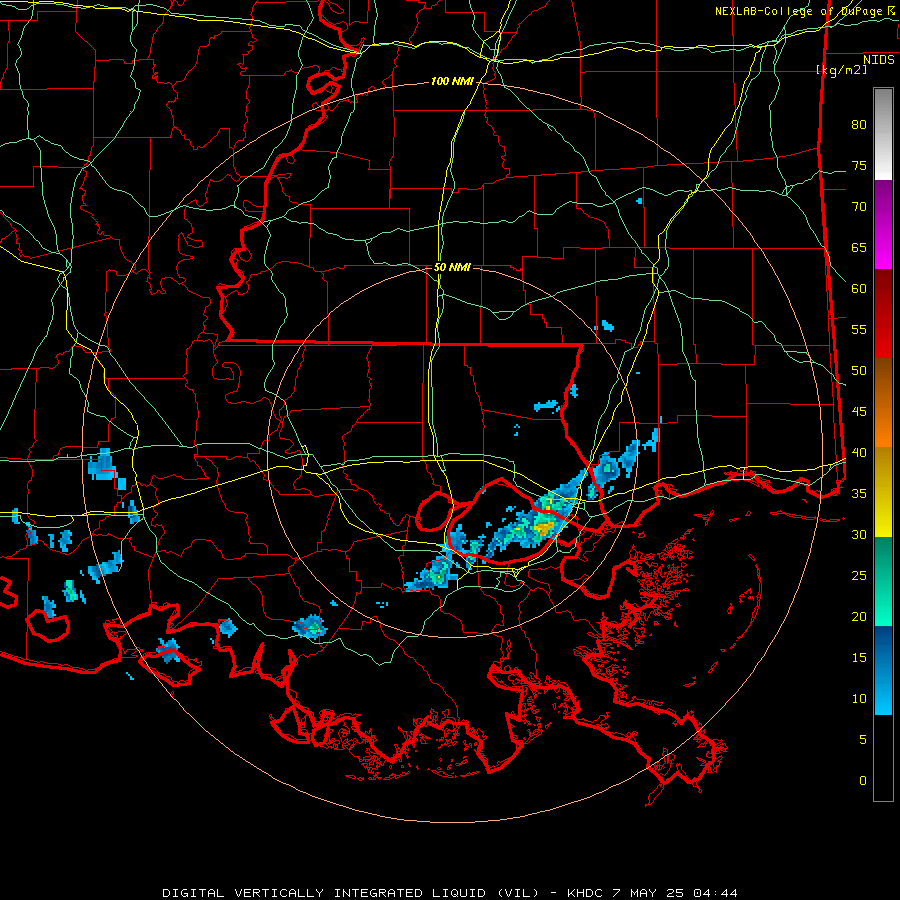Viewport: 900px width, 900px height.
Task: Pick the yellow segment of the color bar
Action: [883, 492]
